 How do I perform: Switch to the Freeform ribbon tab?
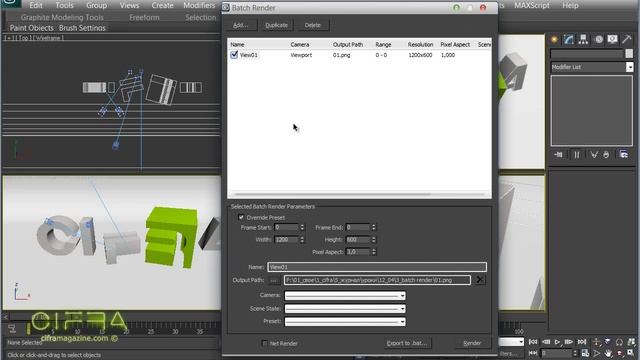(144, 17)
